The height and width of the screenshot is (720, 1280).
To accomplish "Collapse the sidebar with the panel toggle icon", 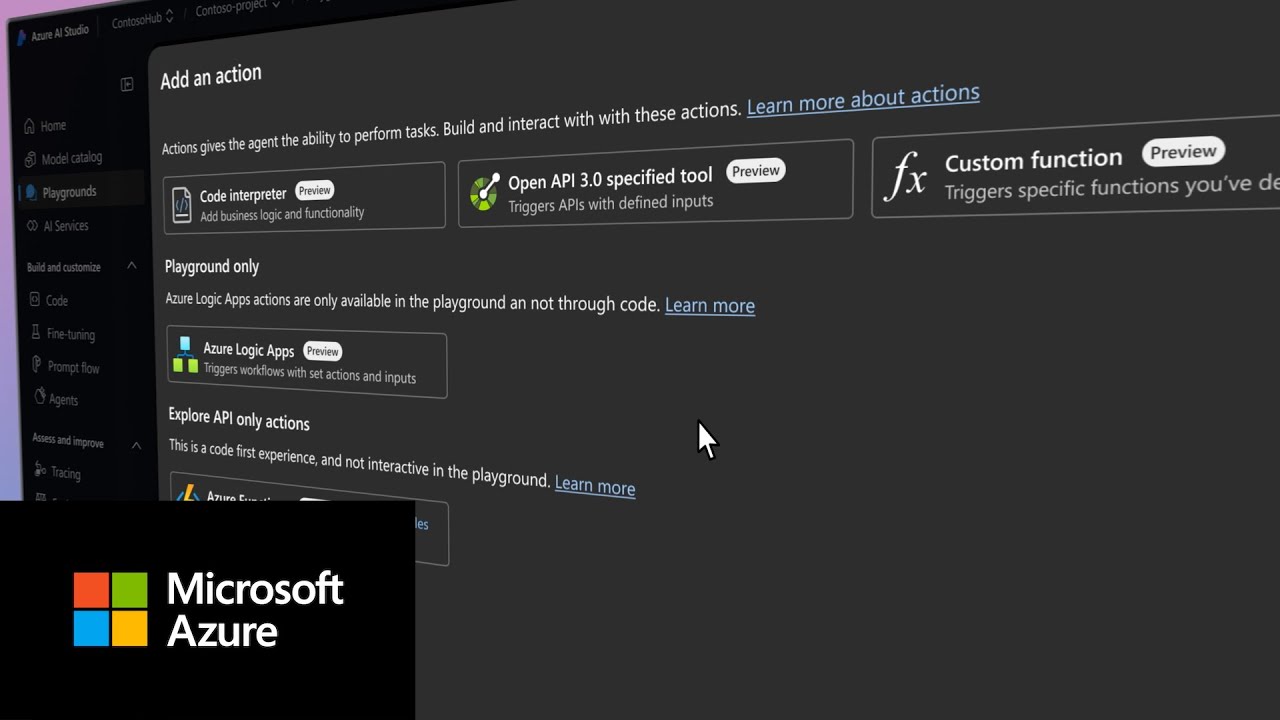I will point(127,85).
